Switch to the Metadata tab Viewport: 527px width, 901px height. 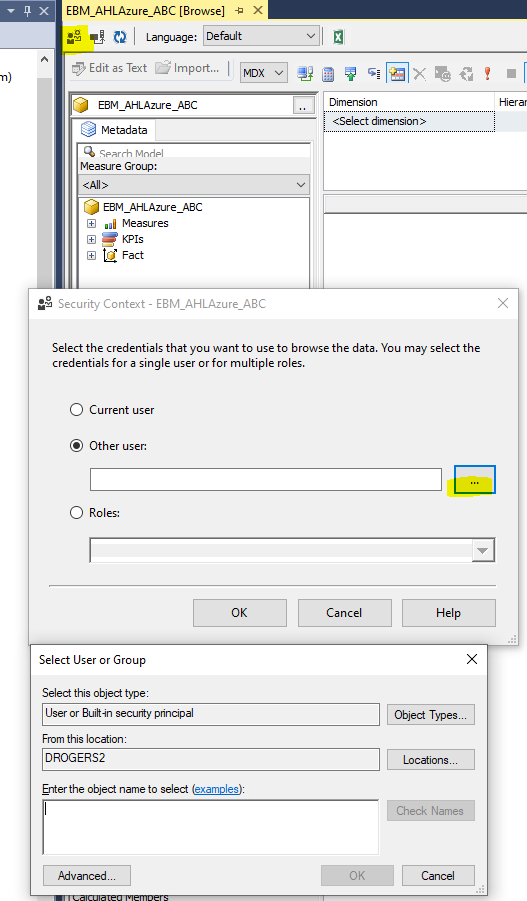click(114, 130)
